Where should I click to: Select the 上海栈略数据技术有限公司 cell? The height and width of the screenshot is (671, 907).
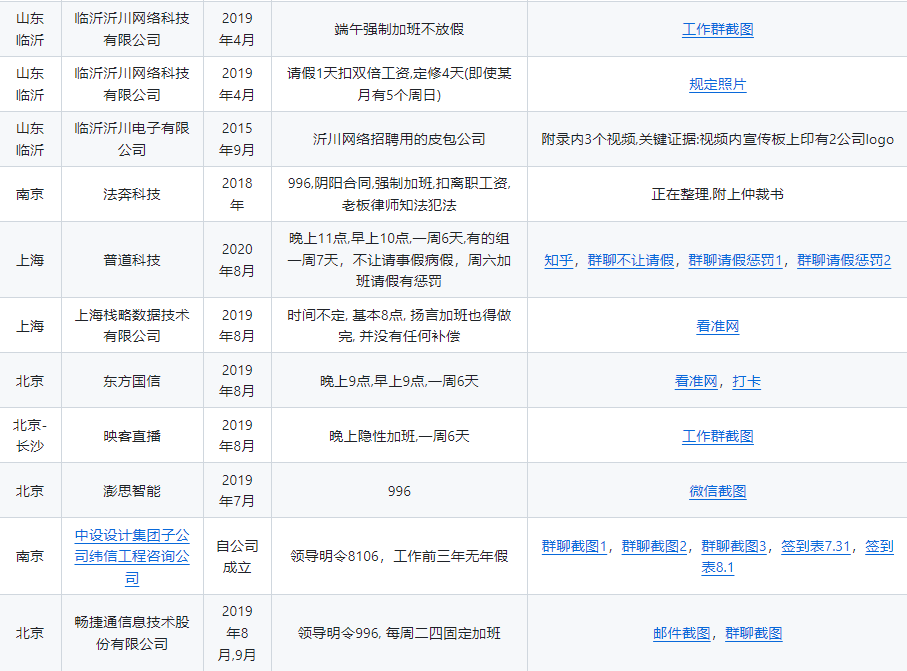pos(132,325)
